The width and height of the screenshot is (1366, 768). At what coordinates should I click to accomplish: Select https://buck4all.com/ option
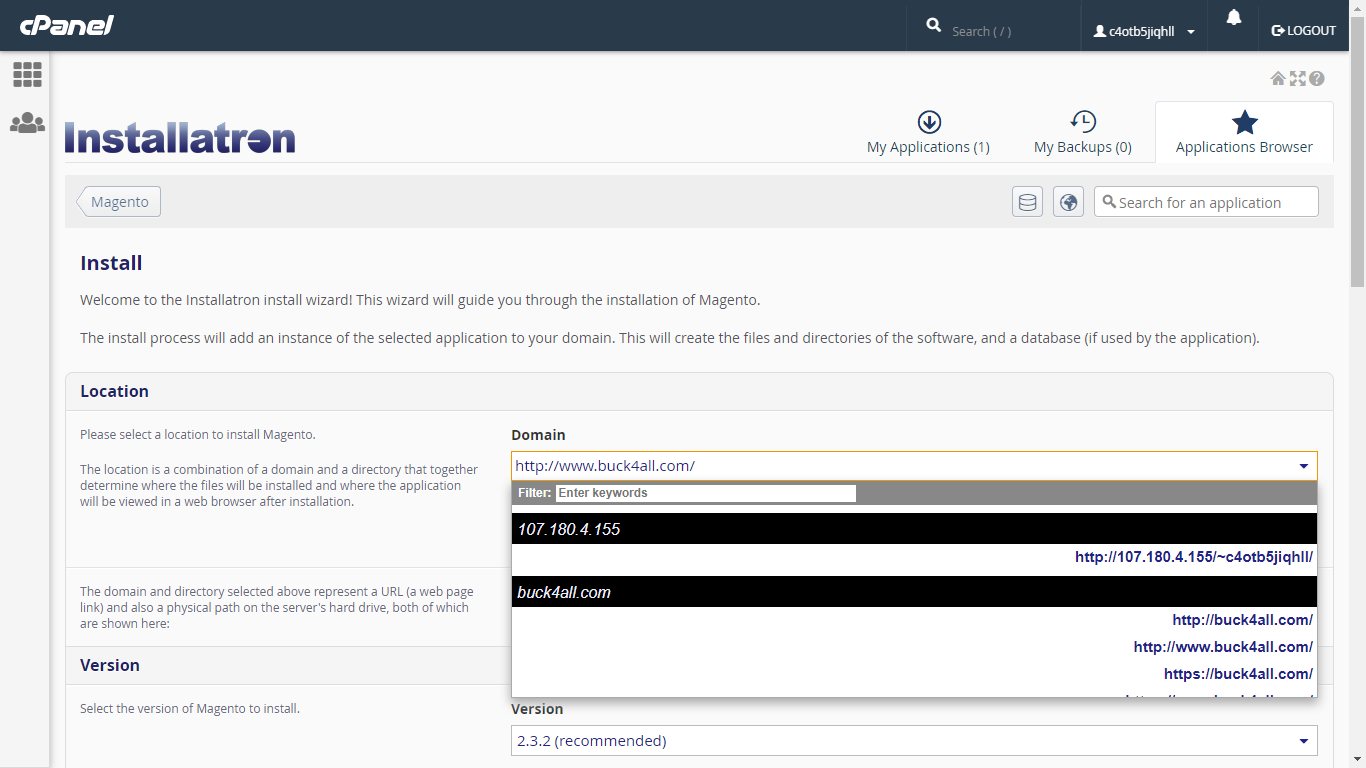point(1238,674)
